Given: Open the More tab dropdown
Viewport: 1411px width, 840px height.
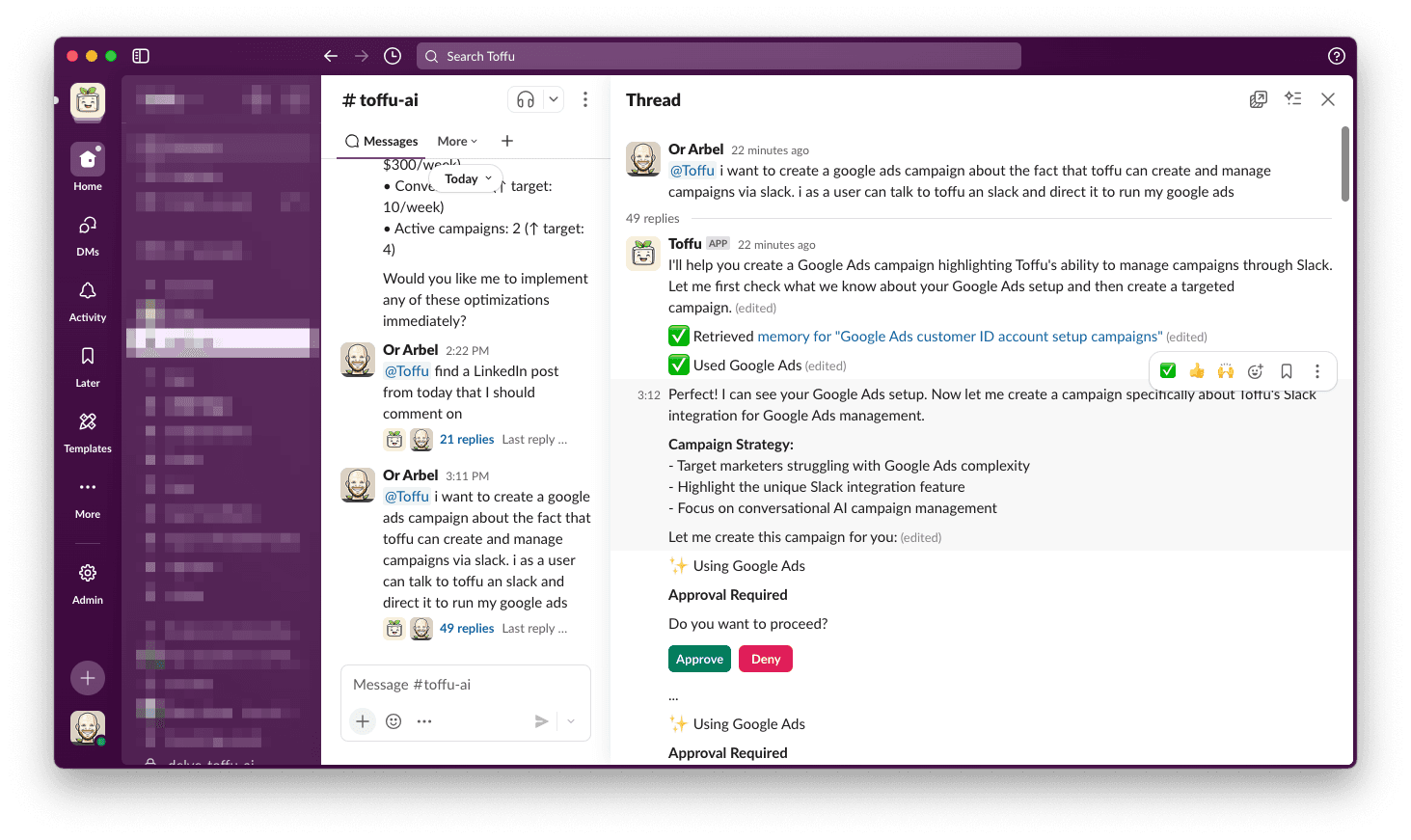Looking at the screenshot, I should click(x=457, y=141).
